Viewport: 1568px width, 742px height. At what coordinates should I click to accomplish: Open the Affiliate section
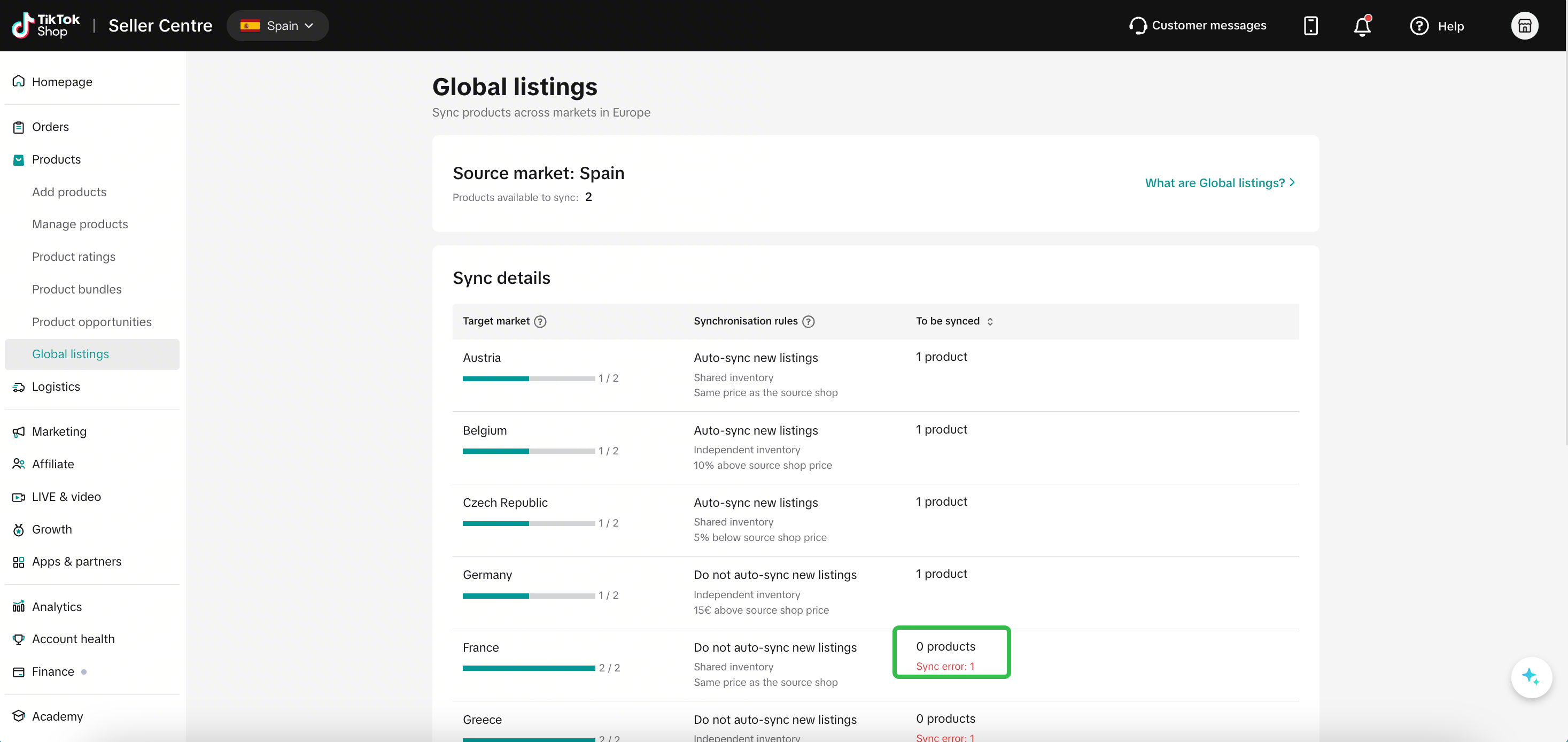click(x=92, y=464)
